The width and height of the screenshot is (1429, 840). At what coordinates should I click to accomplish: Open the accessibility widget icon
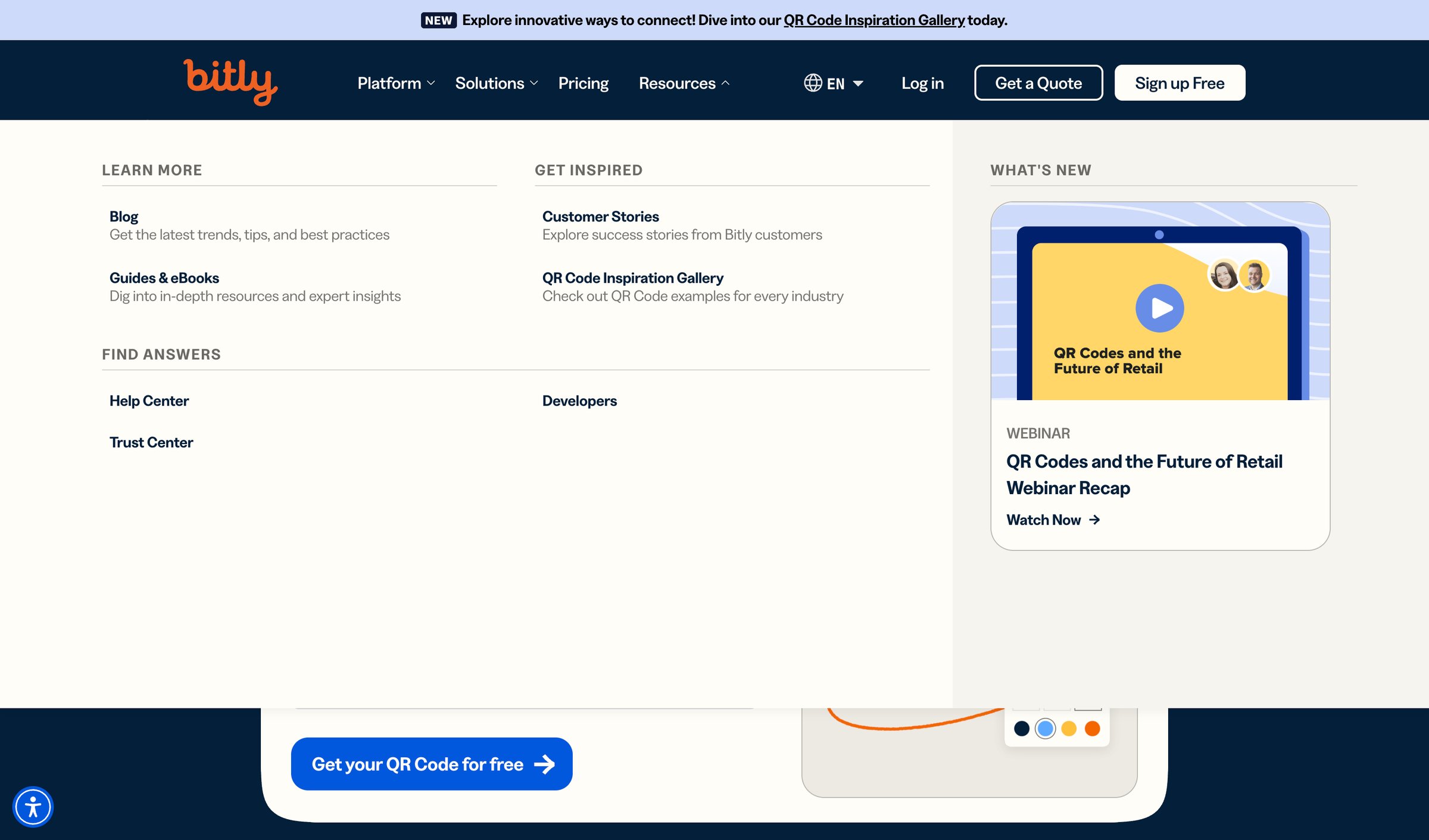pos(33,807)
